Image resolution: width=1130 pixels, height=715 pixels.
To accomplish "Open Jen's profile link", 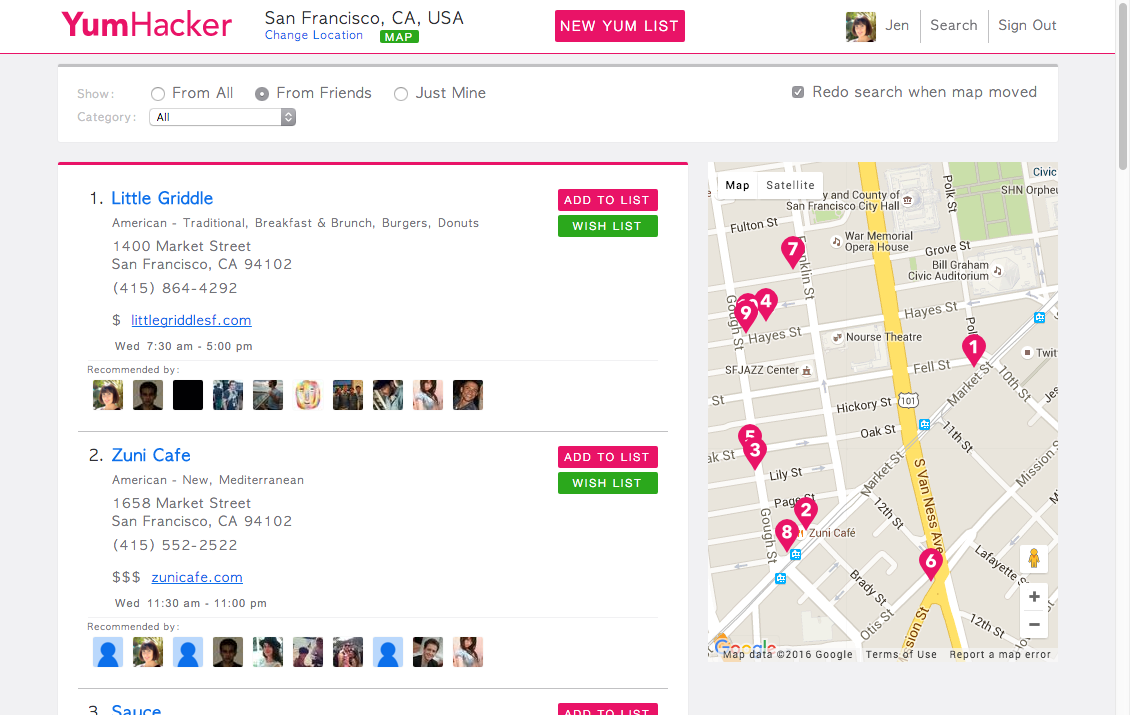I will [x=897, y=25].
